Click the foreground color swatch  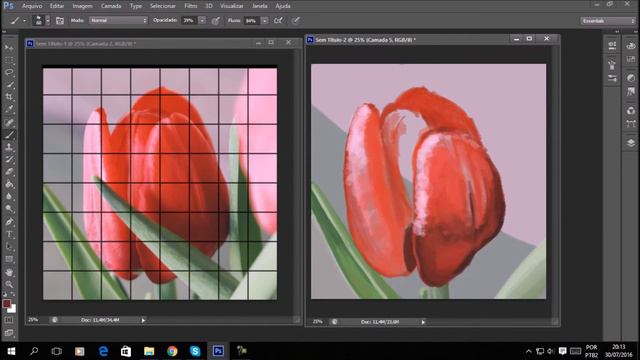7,303
